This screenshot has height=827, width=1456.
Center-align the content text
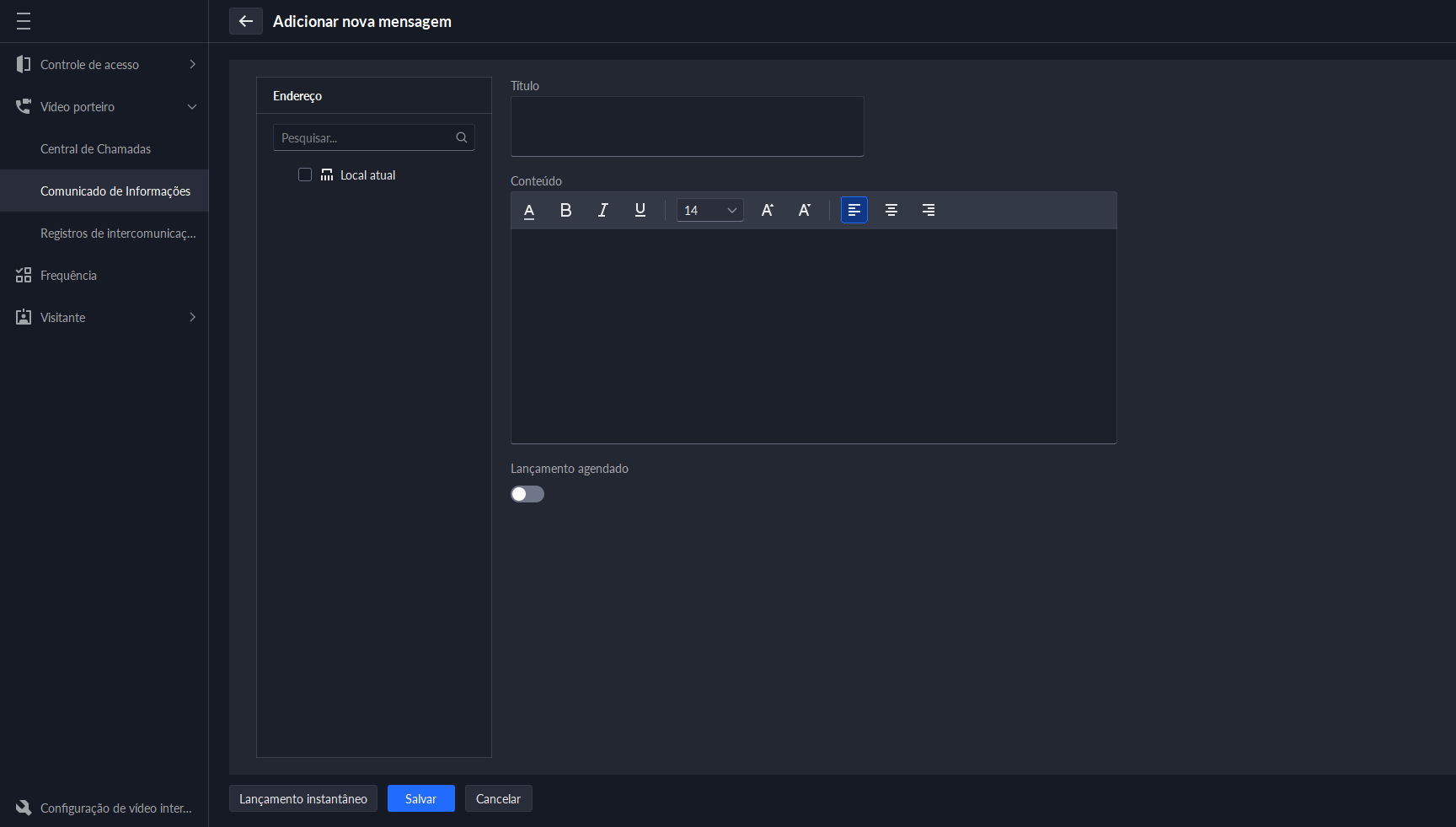click(x=891, y=211)
